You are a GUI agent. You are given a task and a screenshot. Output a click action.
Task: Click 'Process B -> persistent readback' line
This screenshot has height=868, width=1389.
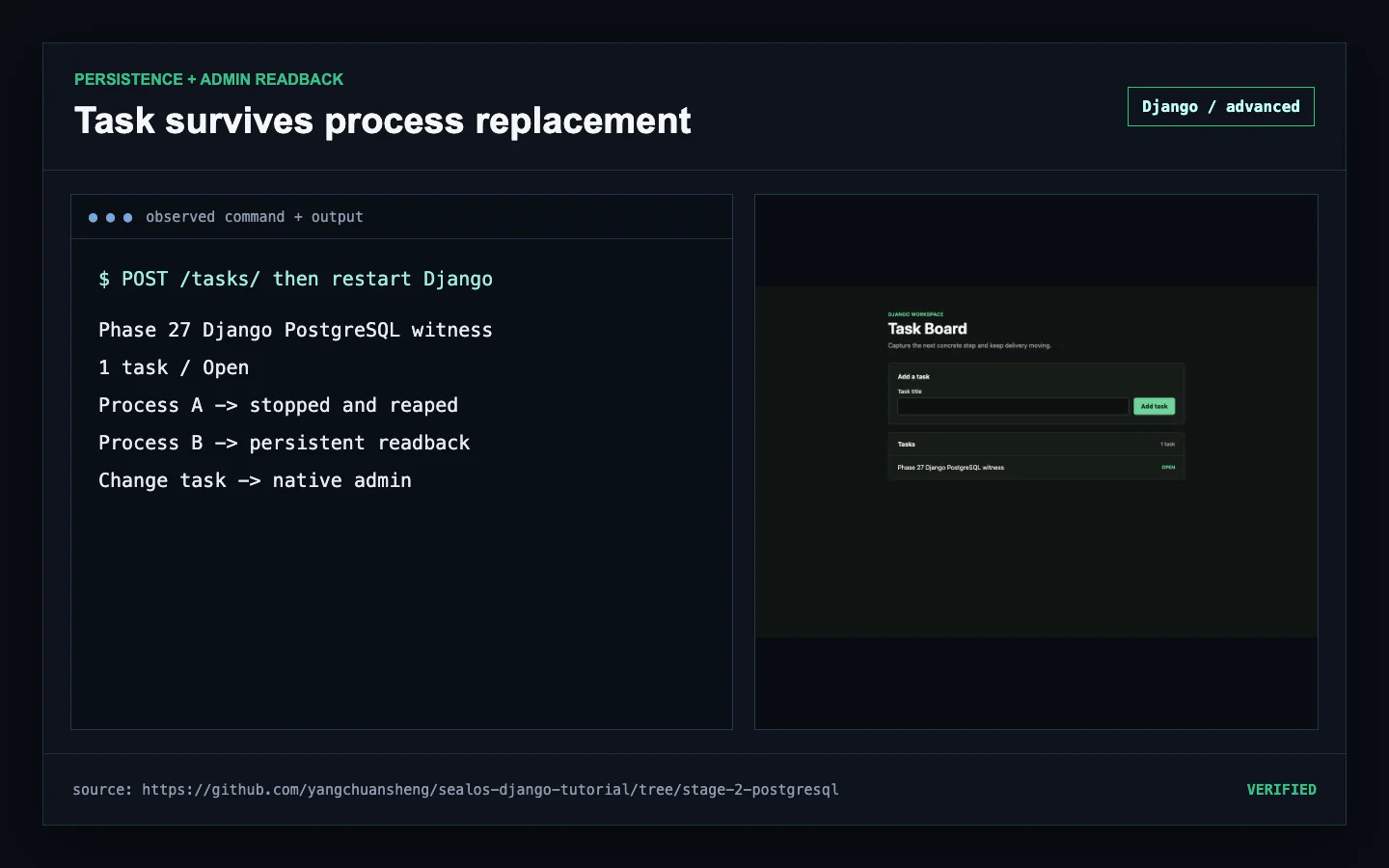284,443
